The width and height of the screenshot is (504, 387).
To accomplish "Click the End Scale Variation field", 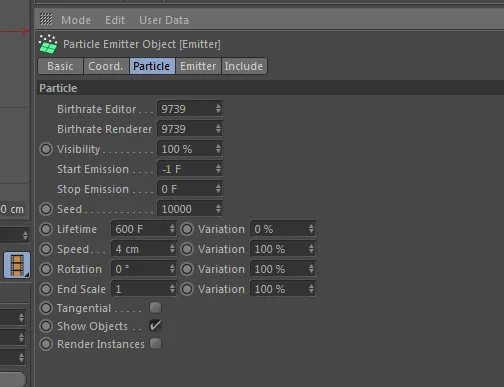I will click(x=283, y=289).
